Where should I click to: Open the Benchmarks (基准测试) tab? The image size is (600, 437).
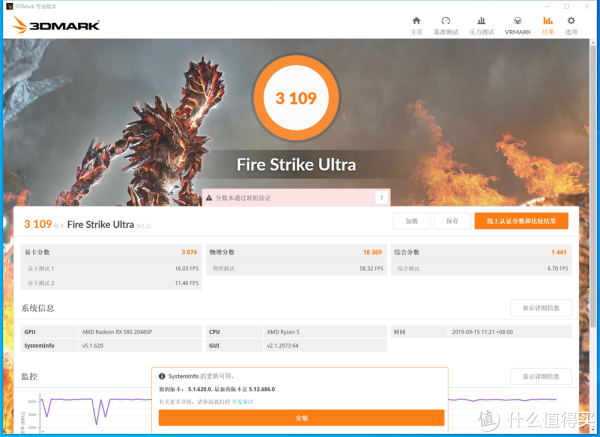446,26
